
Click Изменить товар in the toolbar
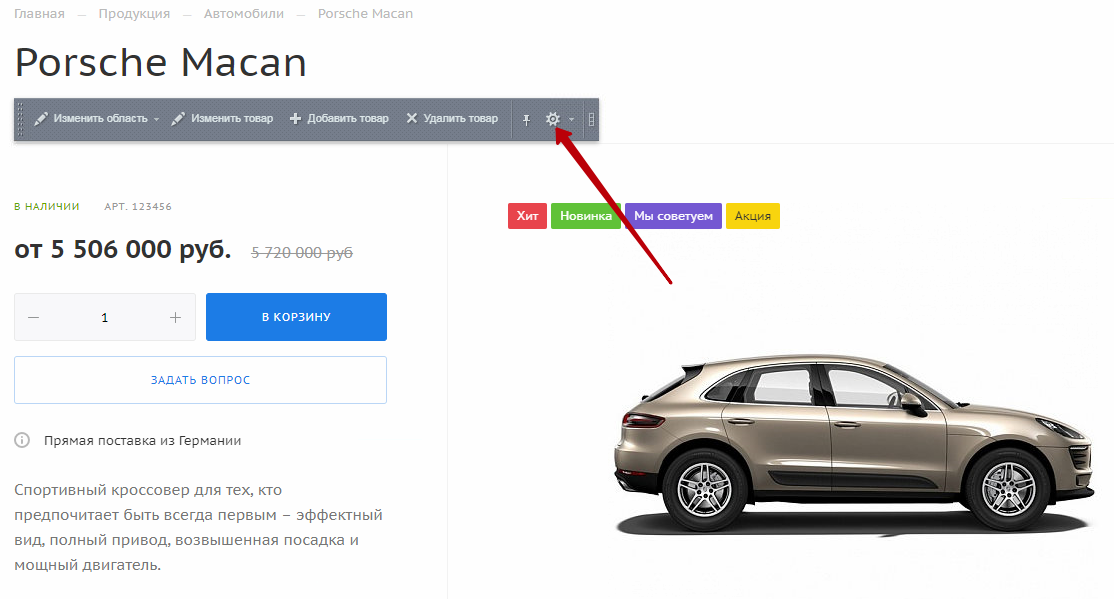tap(222, 119)
